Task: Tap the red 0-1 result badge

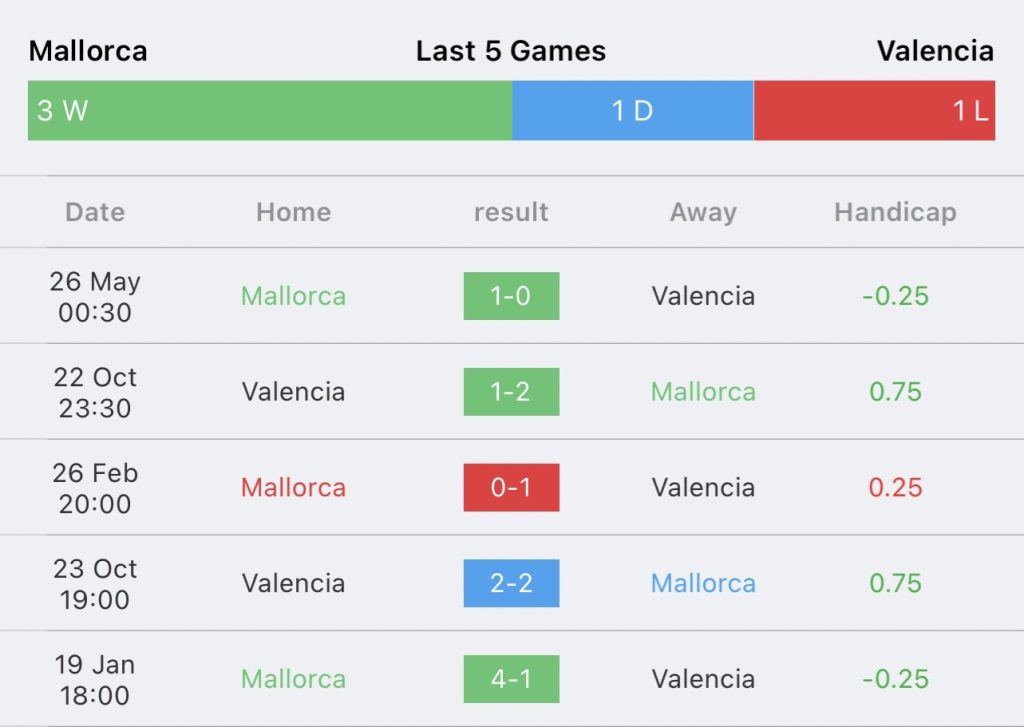Action: (511, 487)
